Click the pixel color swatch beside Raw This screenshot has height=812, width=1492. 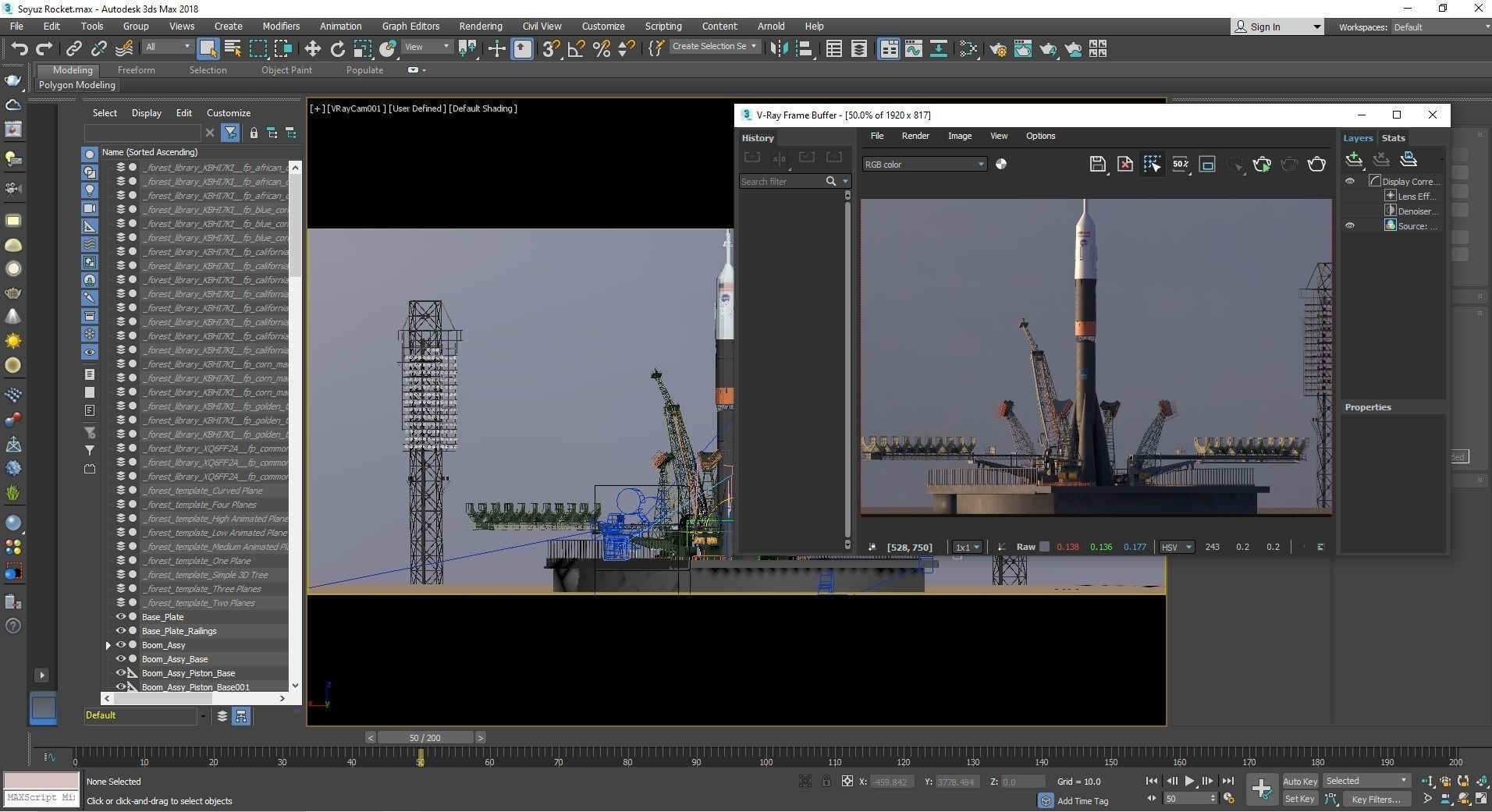click(1044, 547)
